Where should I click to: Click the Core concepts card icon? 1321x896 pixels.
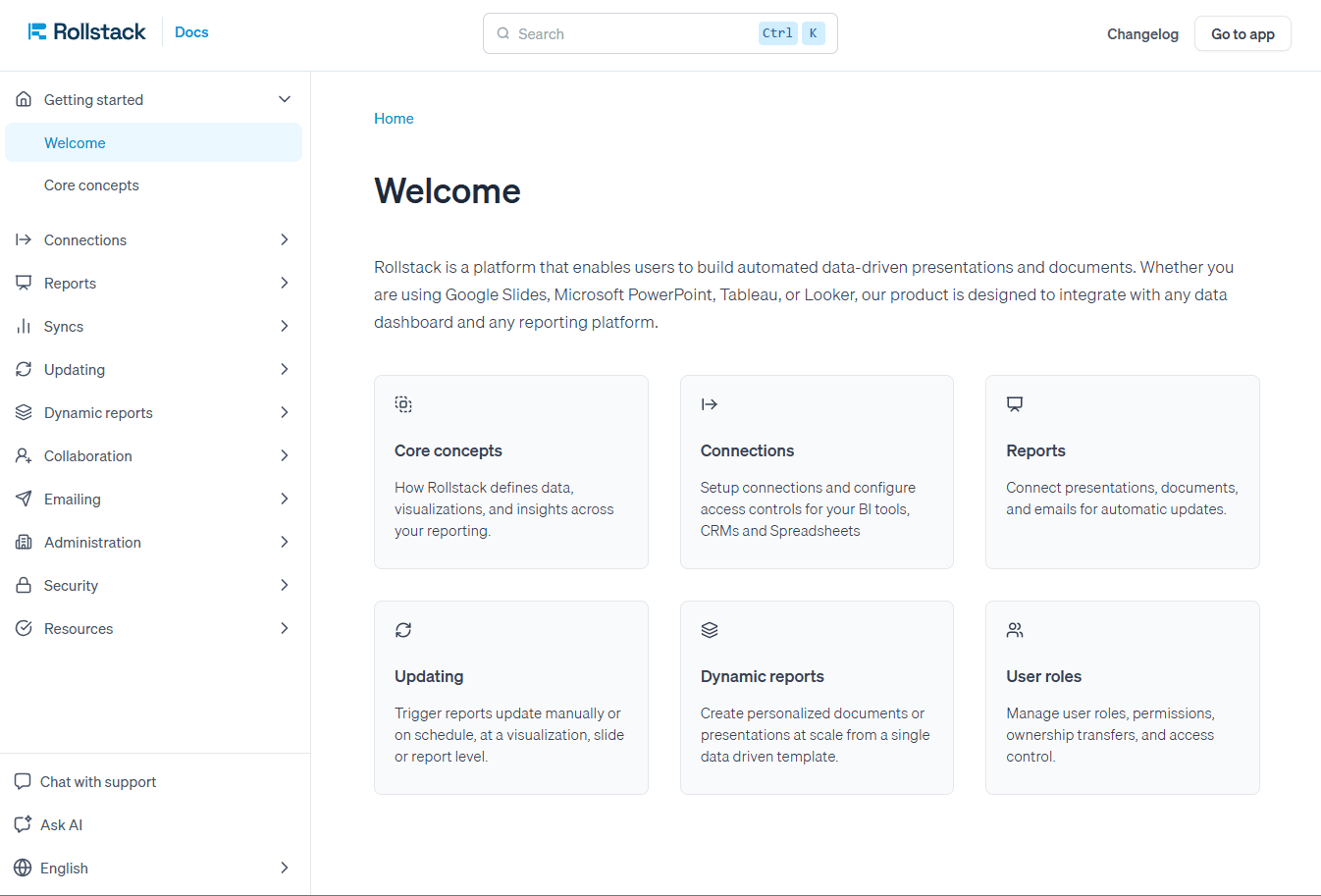(x=403, y=404)
